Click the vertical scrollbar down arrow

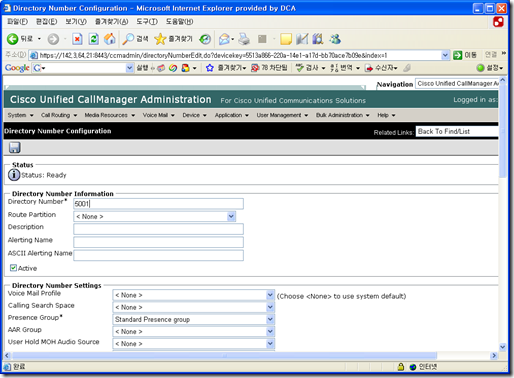[503, 347]
